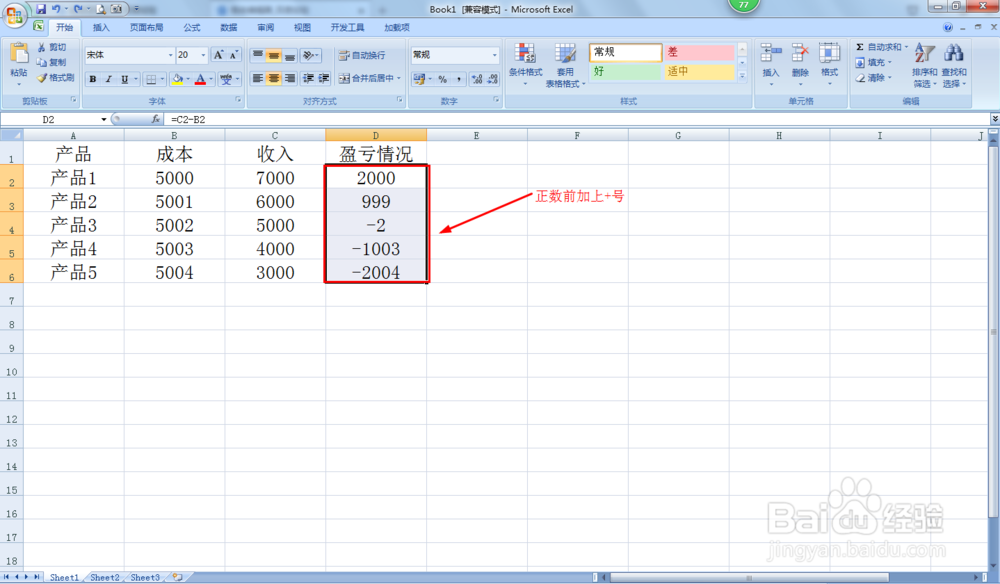Open the font size dropdown showing 20
The height and width of the screenshot is (584, 1000).
tap(203, 55)
